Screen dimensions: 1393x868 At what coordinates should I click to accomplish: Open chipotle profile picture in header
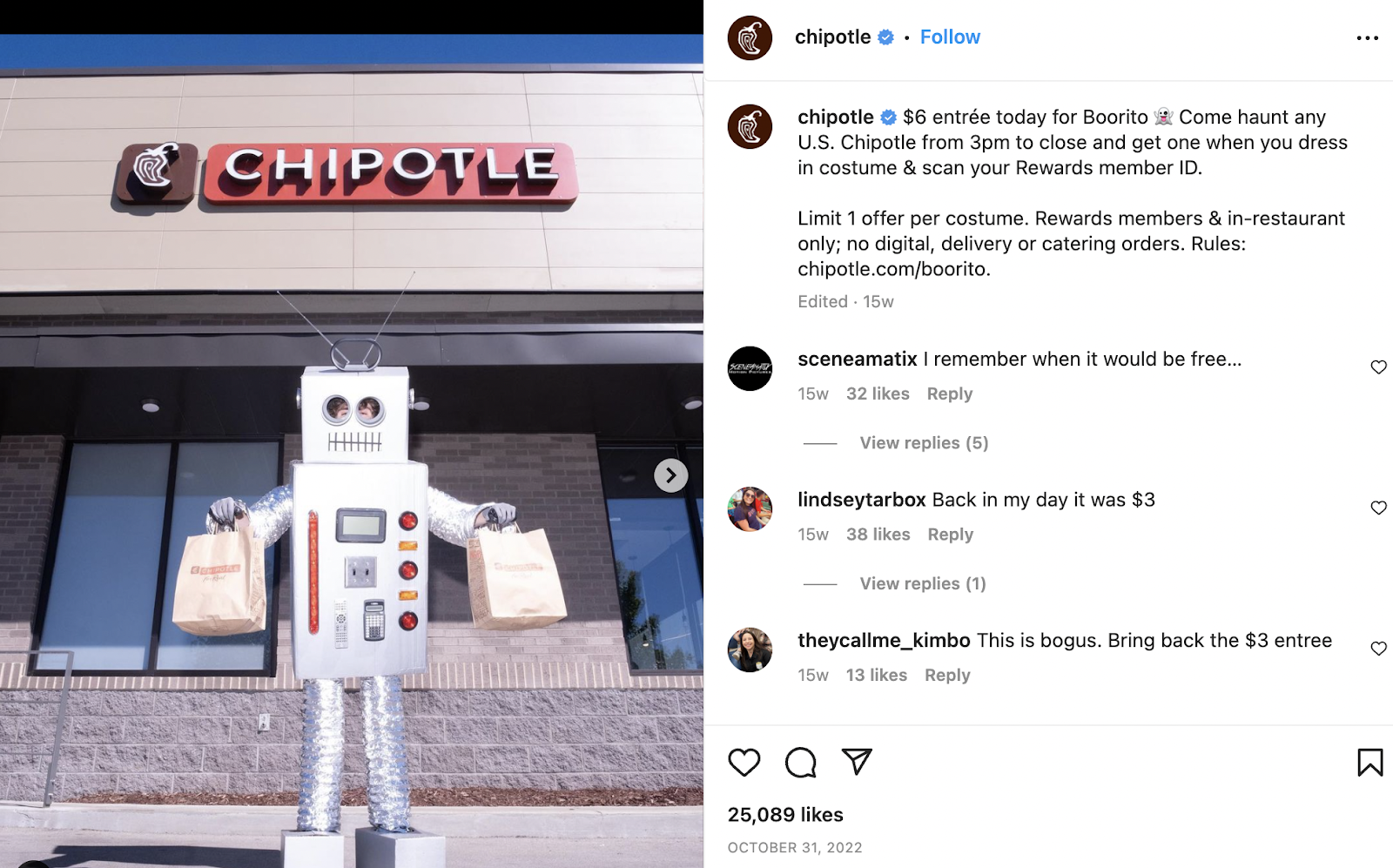coord(750,37)
